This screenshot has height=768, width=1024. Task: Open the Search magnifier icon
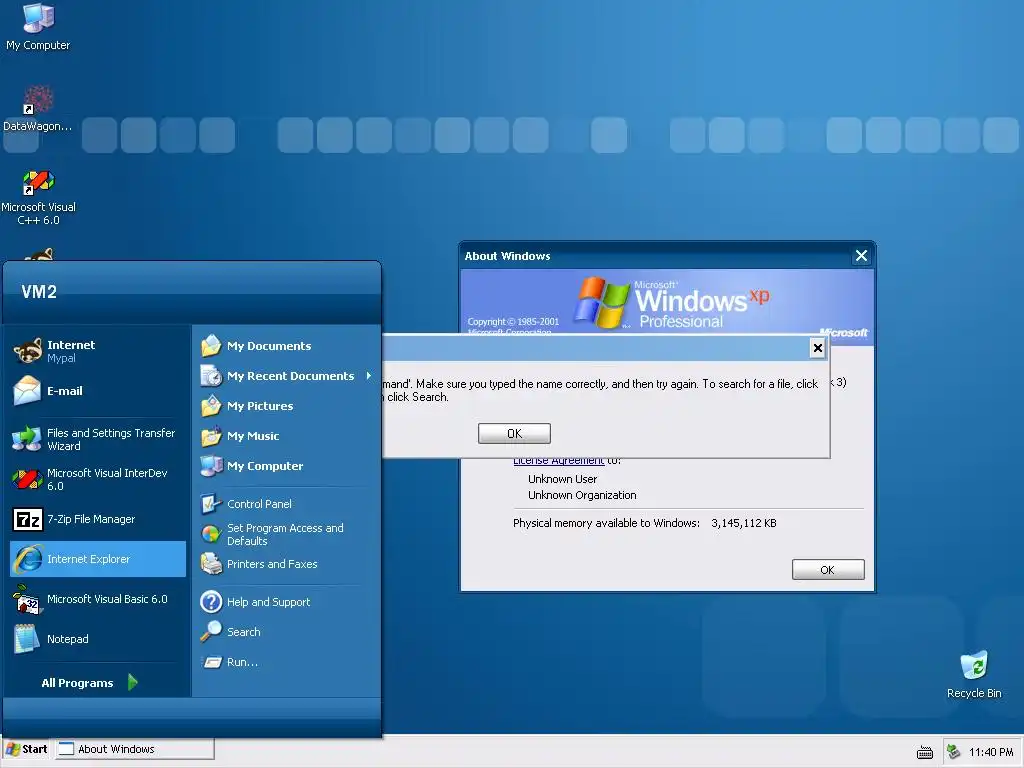(x=211, y=632)
